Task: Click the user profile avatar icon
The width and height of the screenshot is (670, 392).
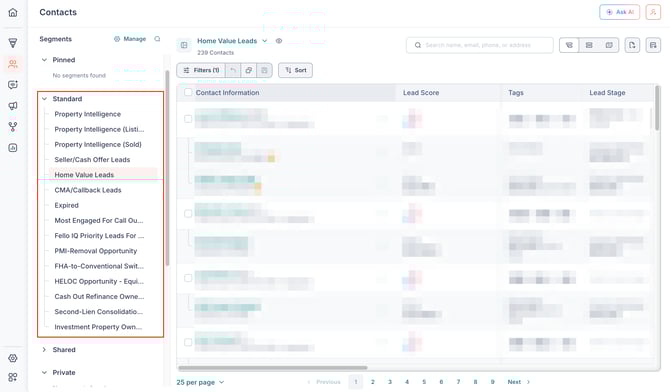Action: tap(653, 12)
